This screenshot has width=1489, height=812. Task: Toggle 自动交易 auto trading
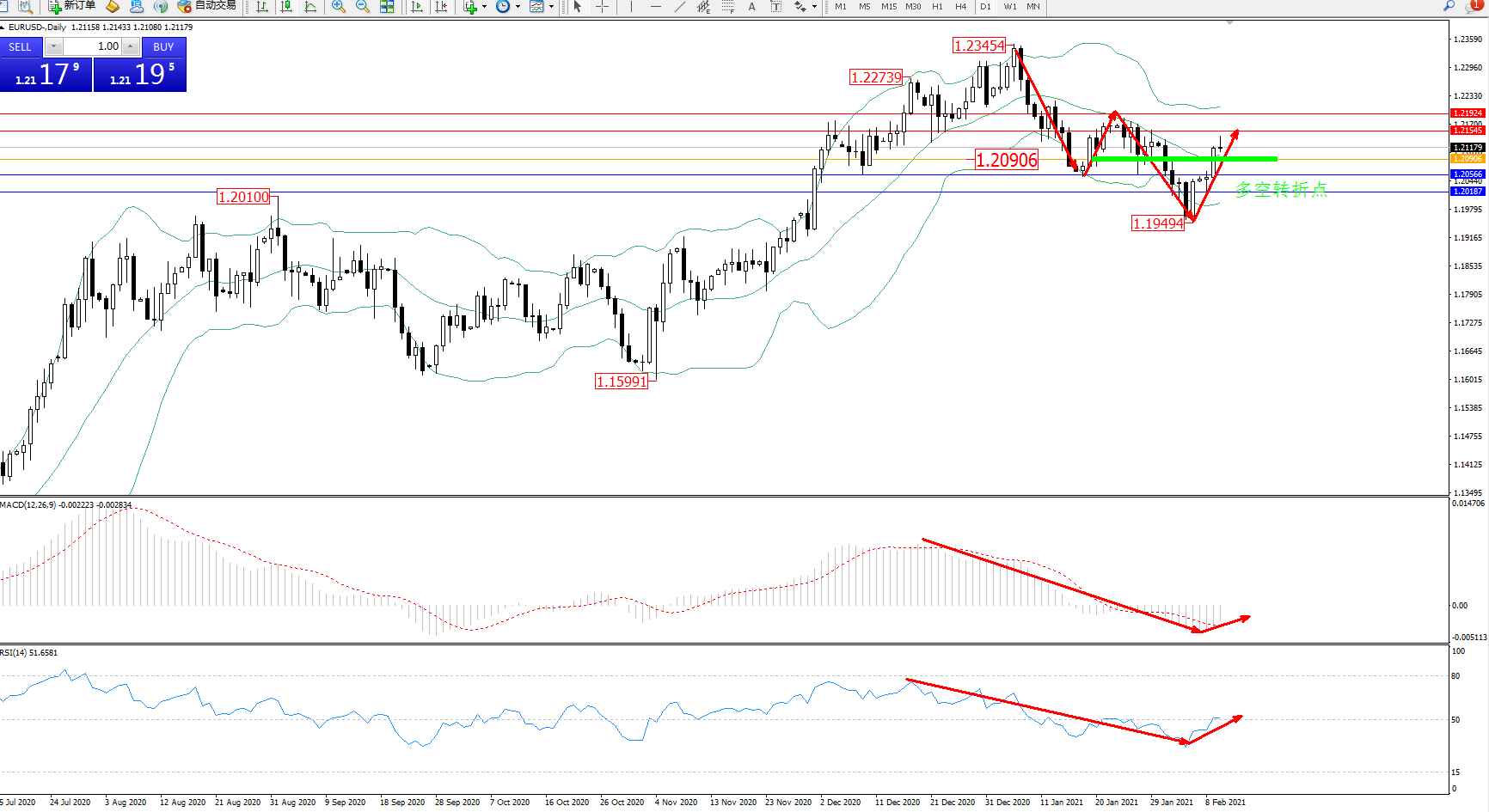[206, 6]
